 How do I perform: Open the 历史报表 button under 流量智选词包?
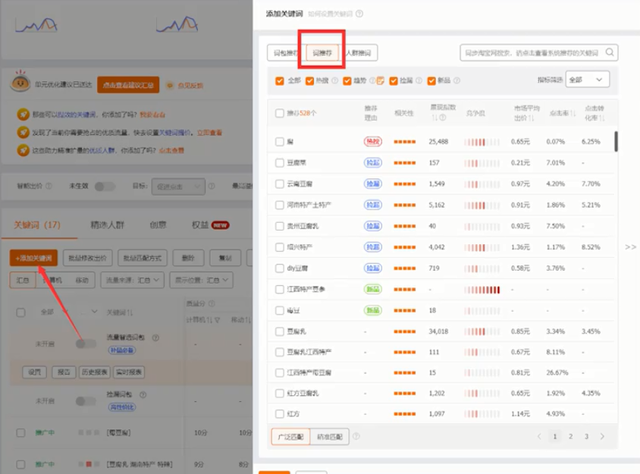tap(94, 372)
